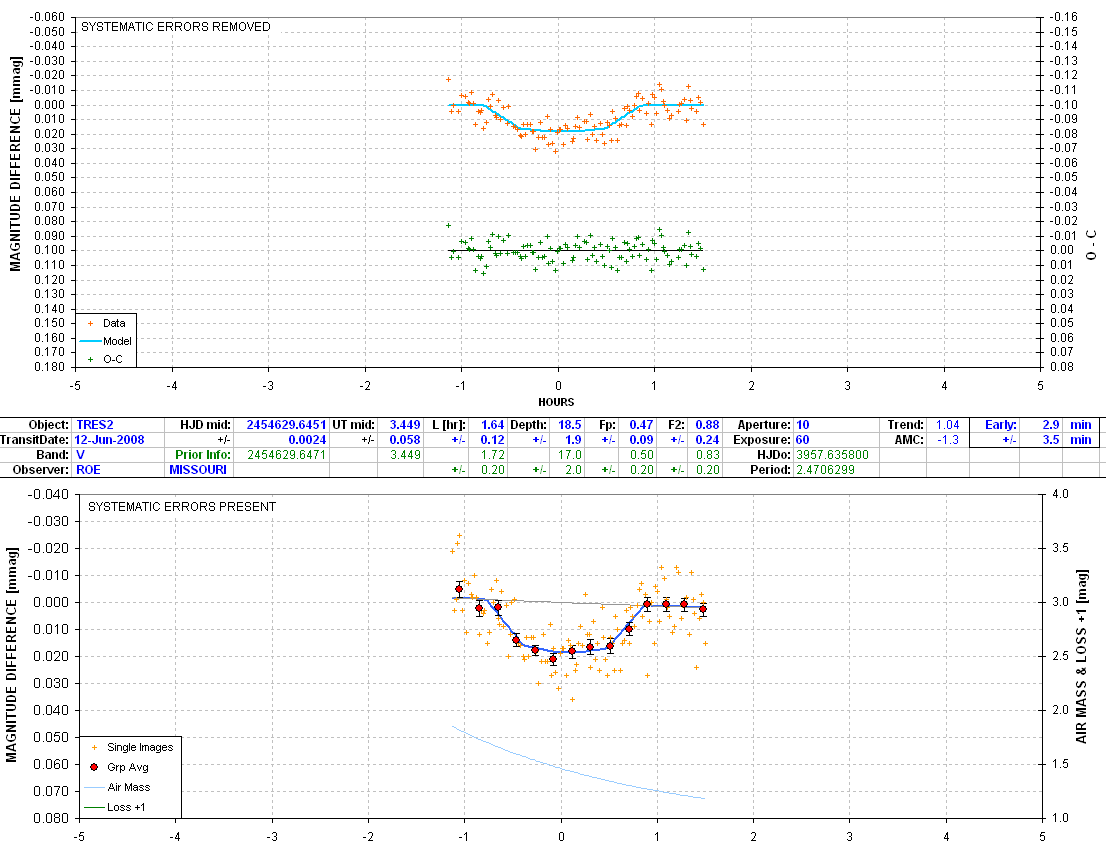The width and height of the screenshot is (1106, 850).
Task: Click the TransitDate label cell
Action: [35, 439]
